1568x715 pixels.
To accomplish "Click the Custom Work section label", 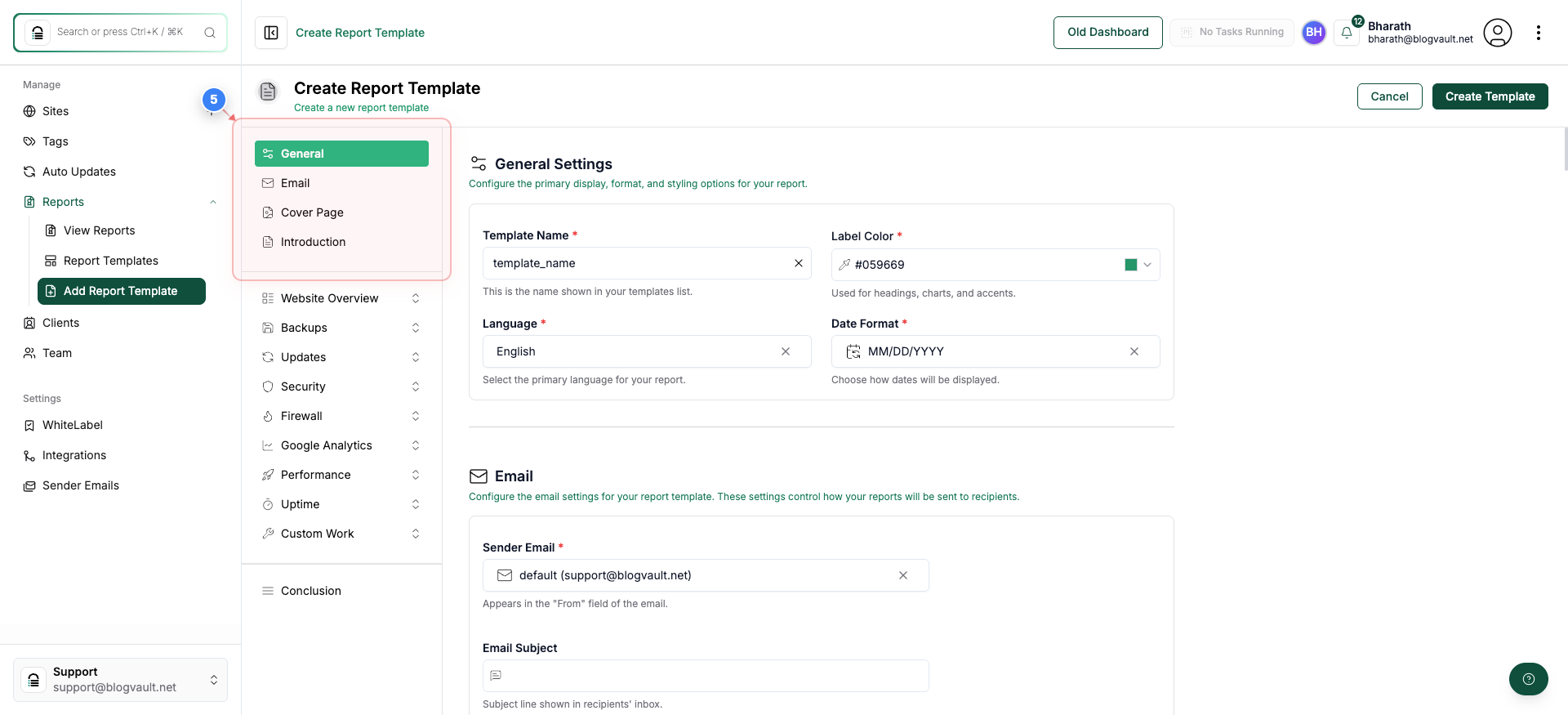I will (x=318, y=534).
